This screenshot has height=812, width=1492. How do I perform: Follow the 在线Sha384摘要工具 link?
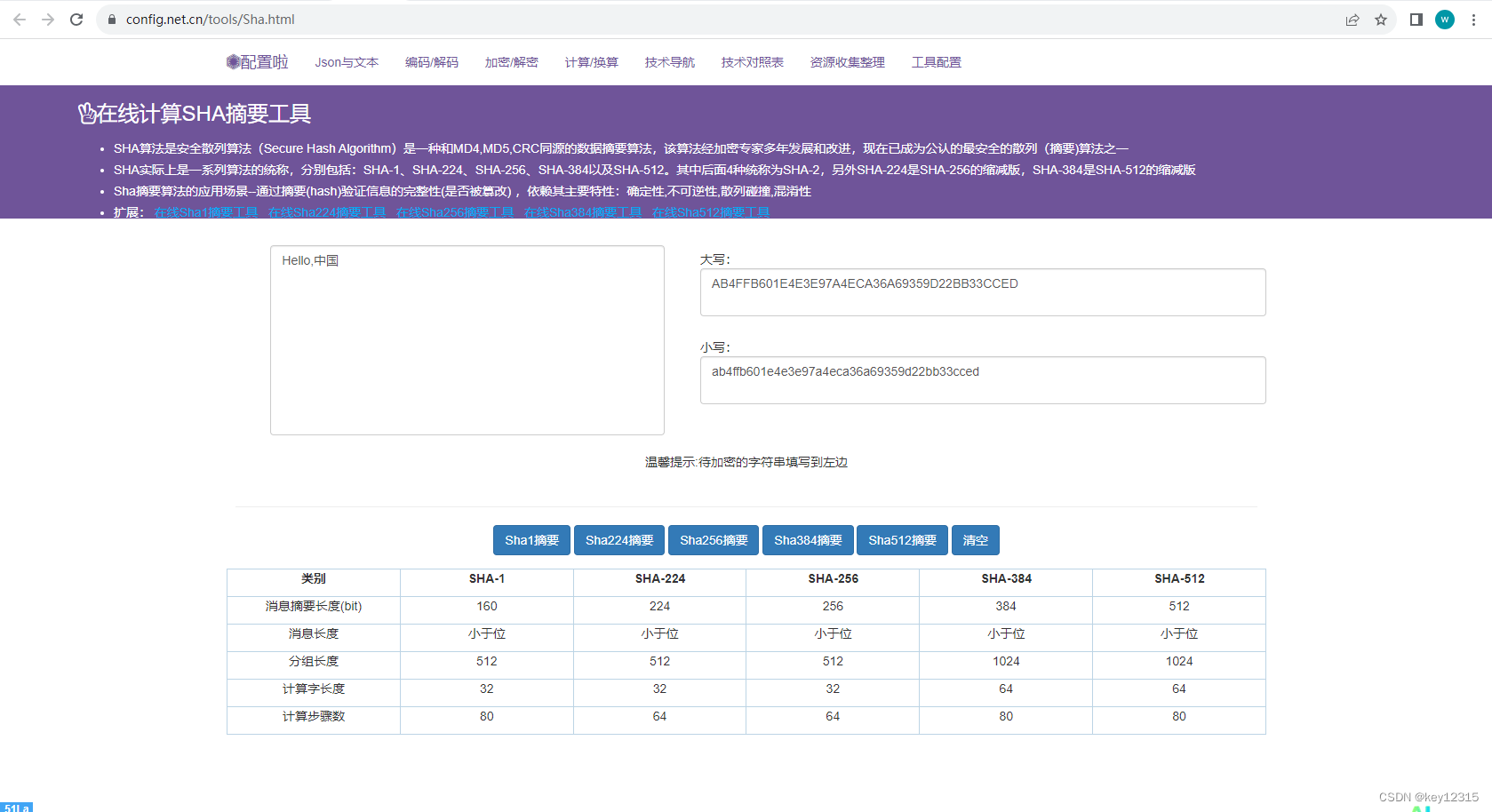coord(583,212)
